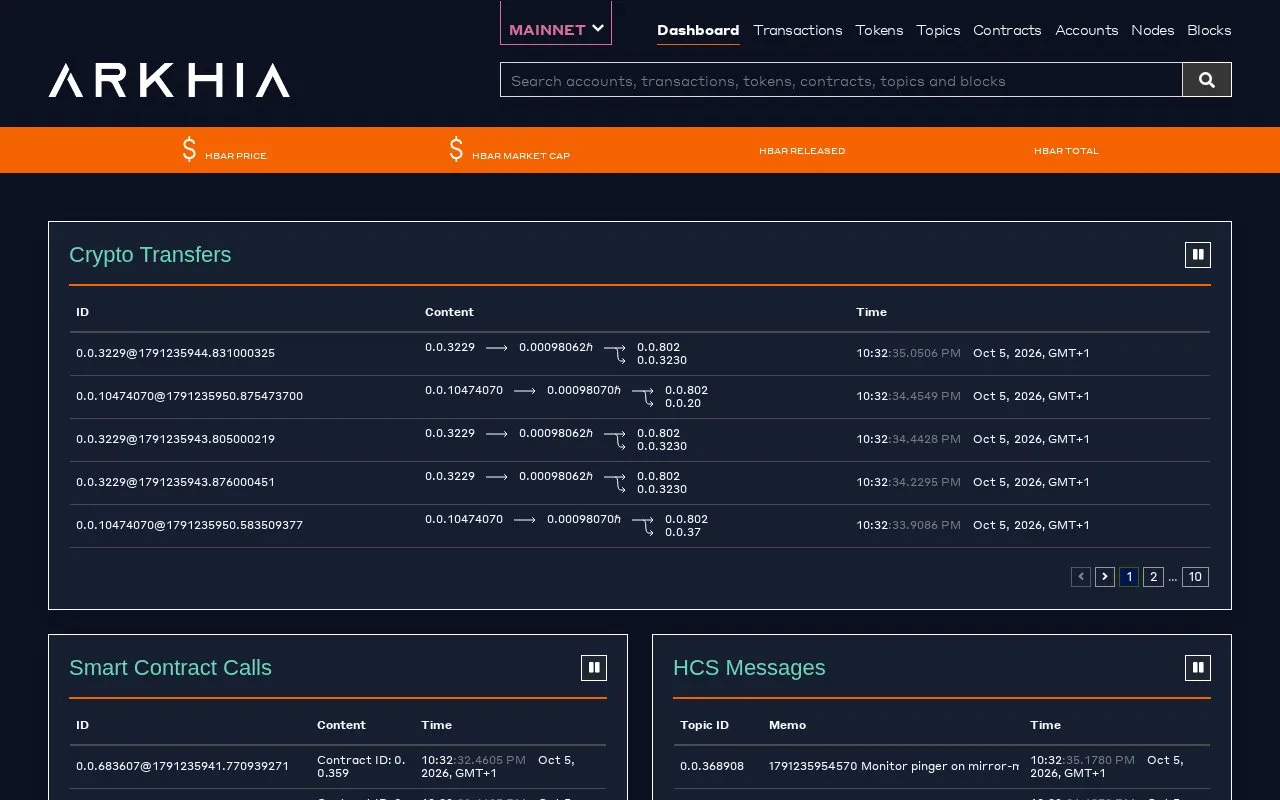This screenshot has width=1280, height=800.
Task: Open the Dashboard tab
Action: coord(698,30)
